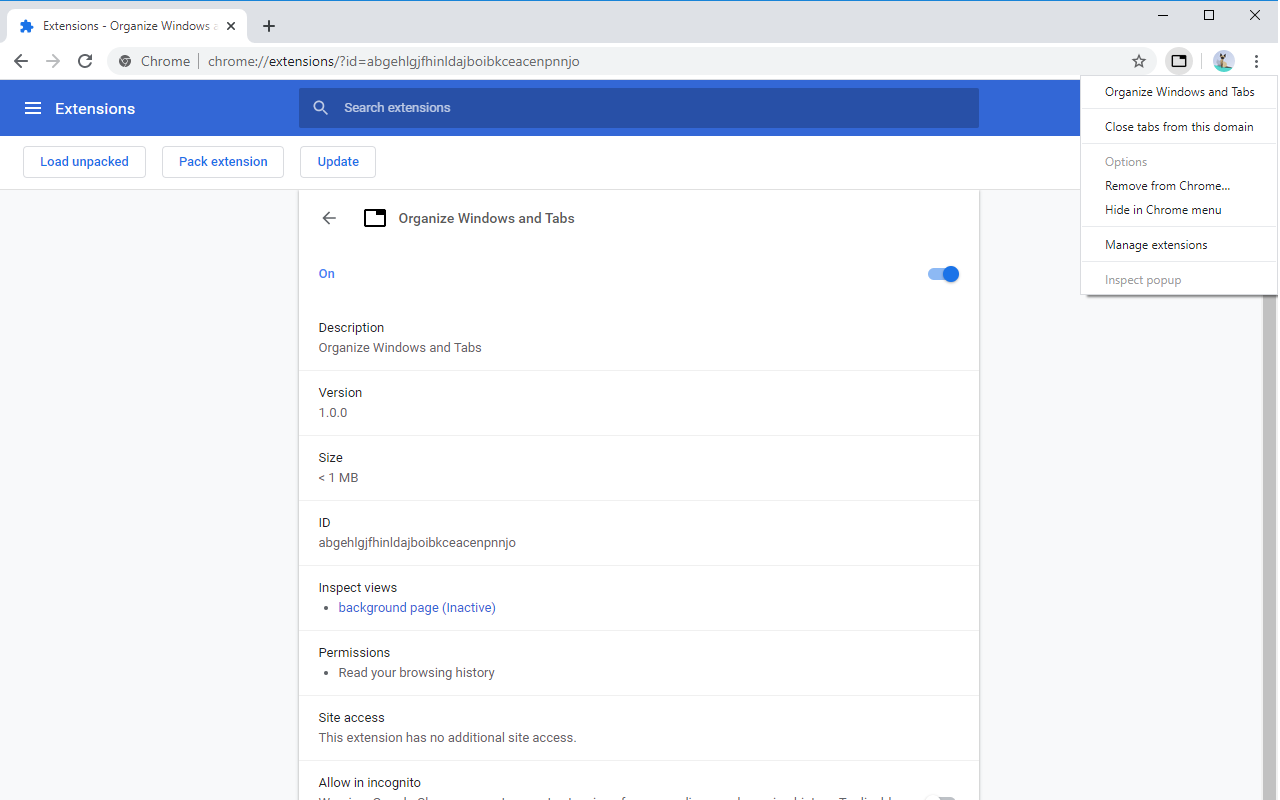Click the search magnifier icon

tap(321, 108)
